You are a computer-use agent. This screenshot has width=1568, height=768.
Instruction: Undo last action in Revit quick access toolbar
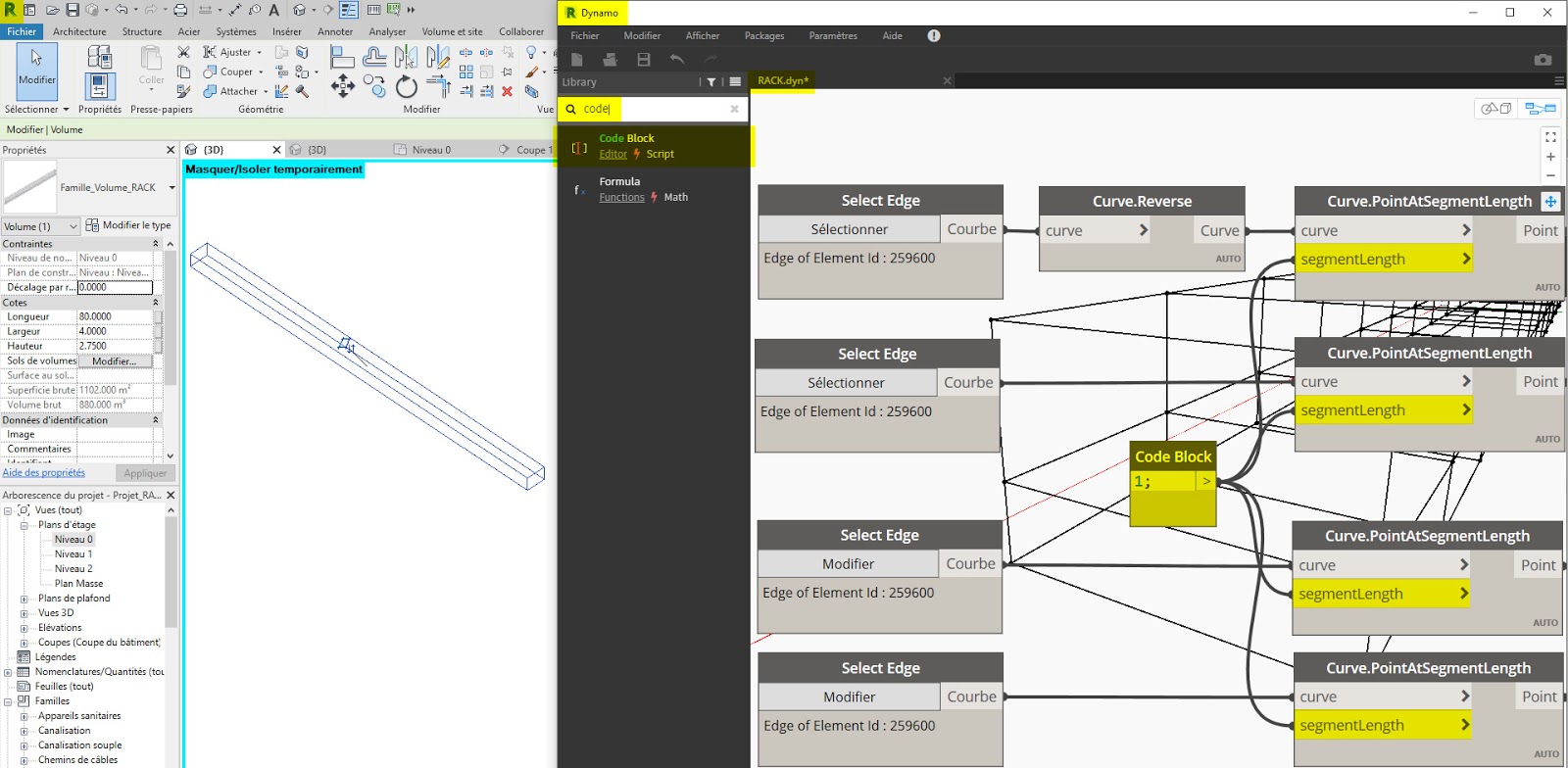[x=122, y=10]
